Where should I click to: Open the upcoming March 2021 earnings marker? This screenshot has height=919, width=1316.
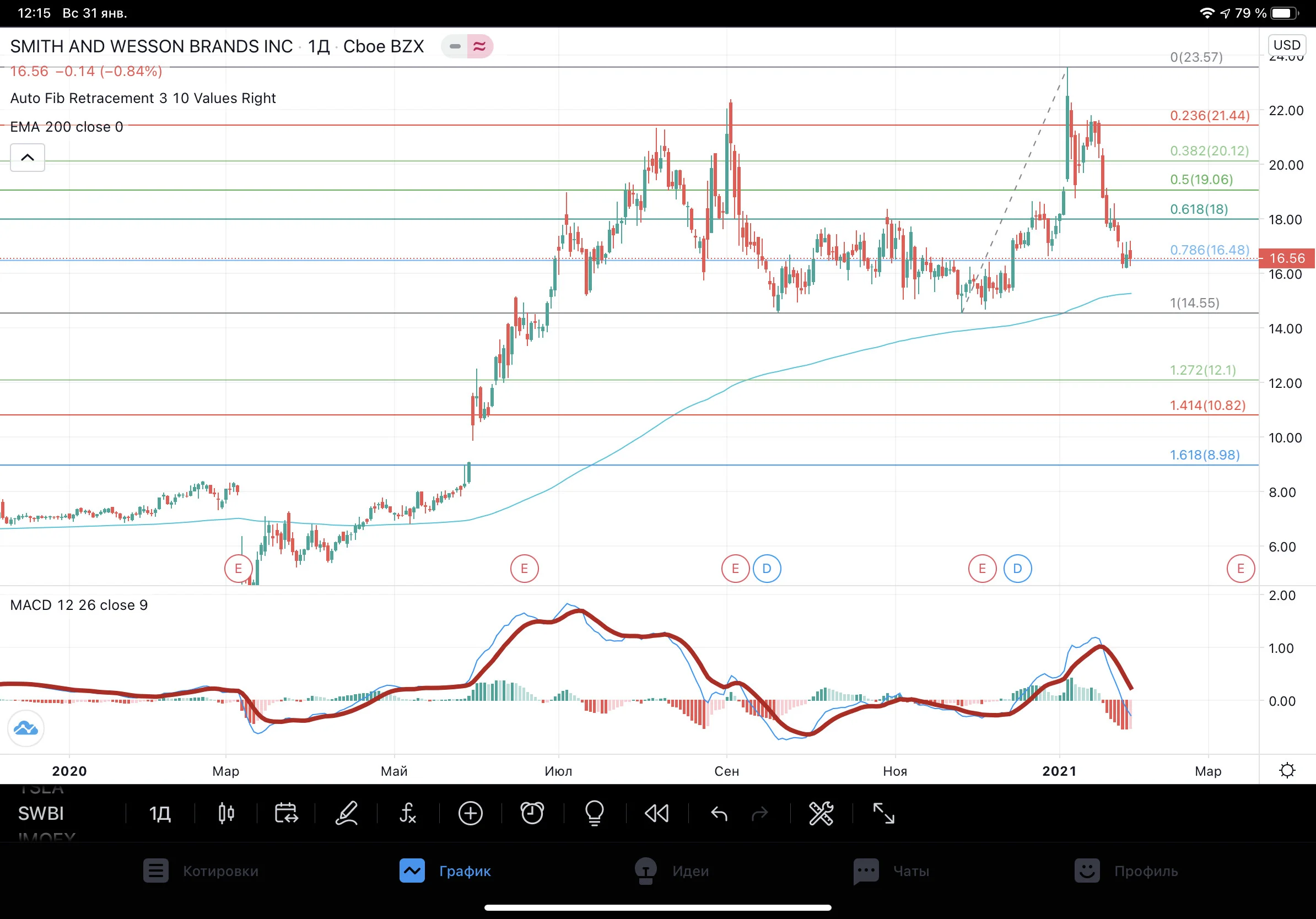pyautogui.click(x=1241, y=569)
